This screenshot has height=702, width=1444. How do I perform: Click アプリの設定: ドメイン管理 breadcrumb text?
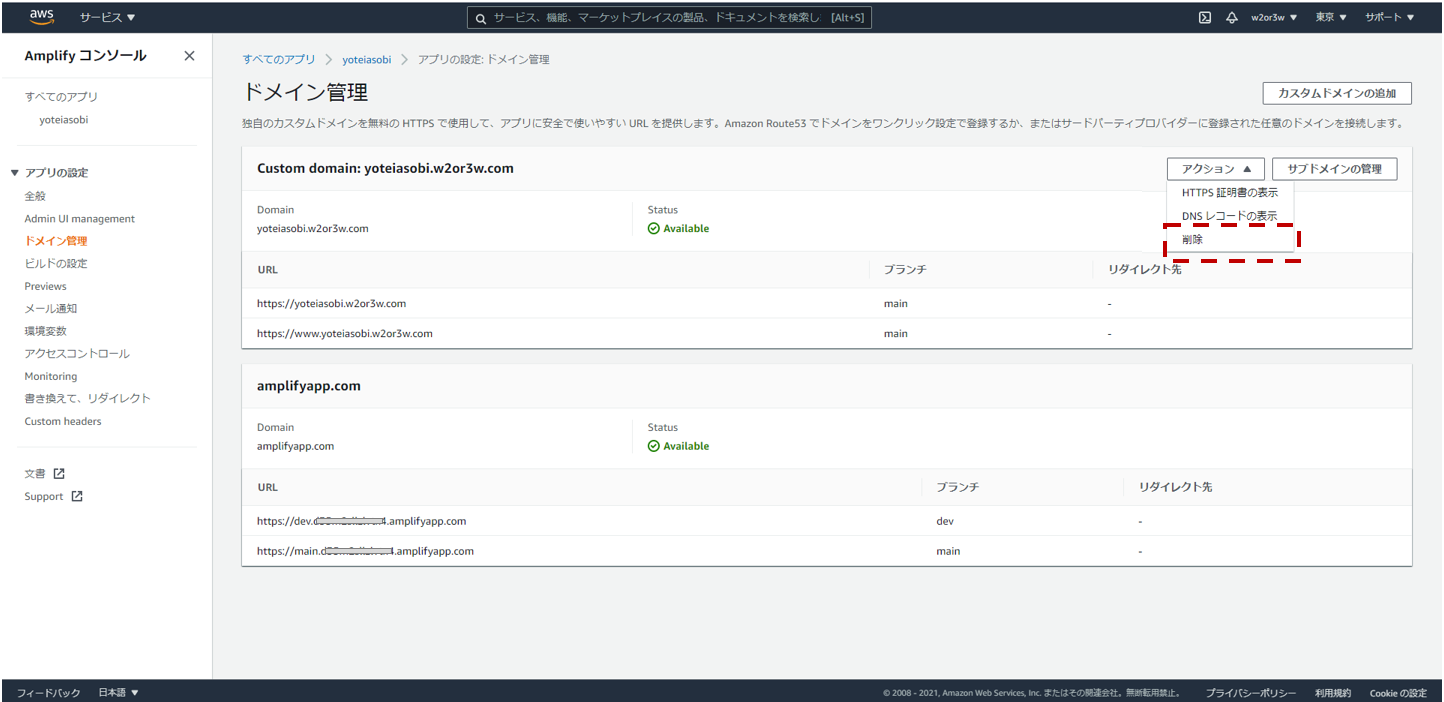coord(484,60)
